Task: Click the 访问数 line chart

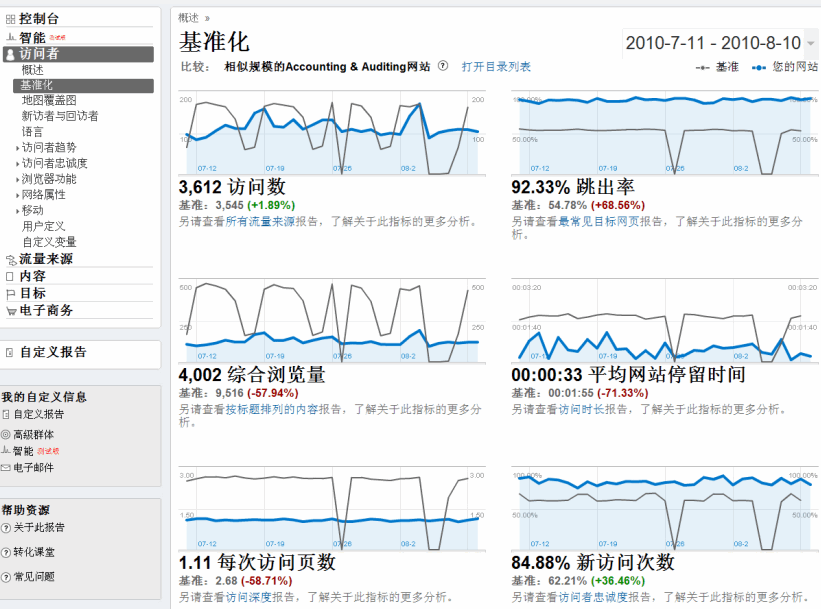Action: click(331, 130)
